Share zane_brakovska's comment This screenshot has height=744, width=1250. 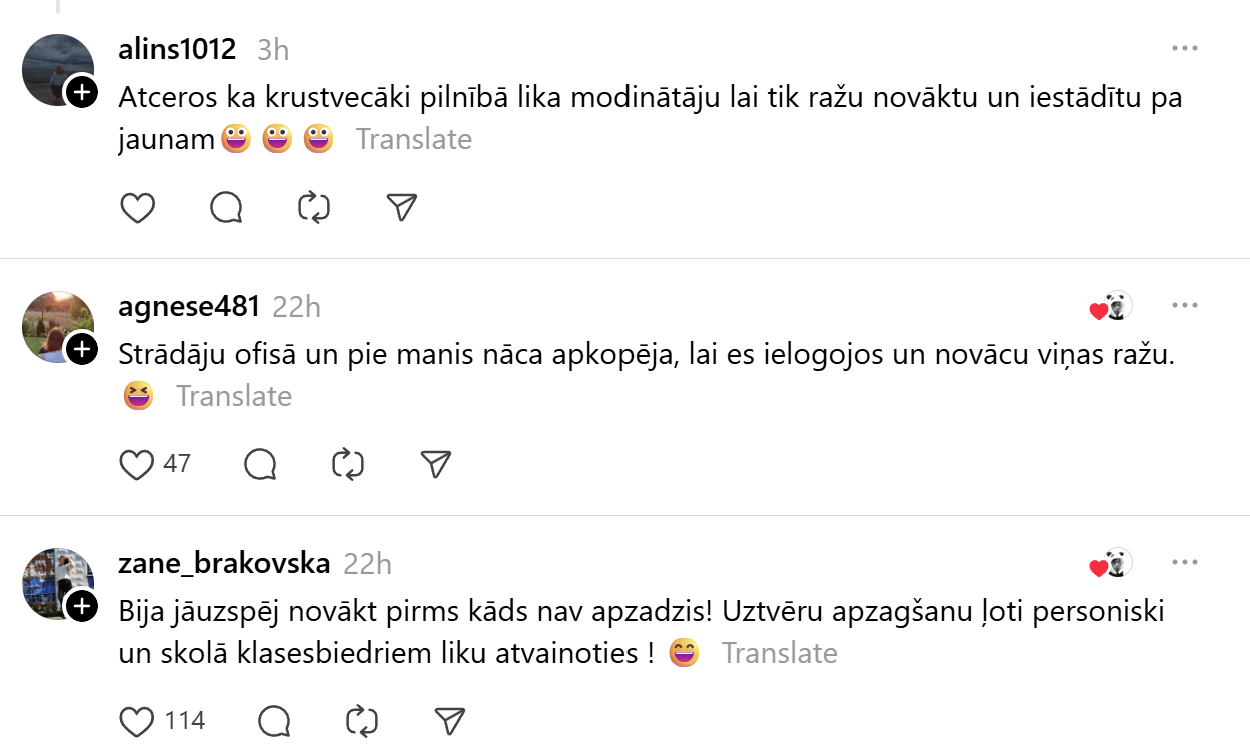(x=449, y=721)
